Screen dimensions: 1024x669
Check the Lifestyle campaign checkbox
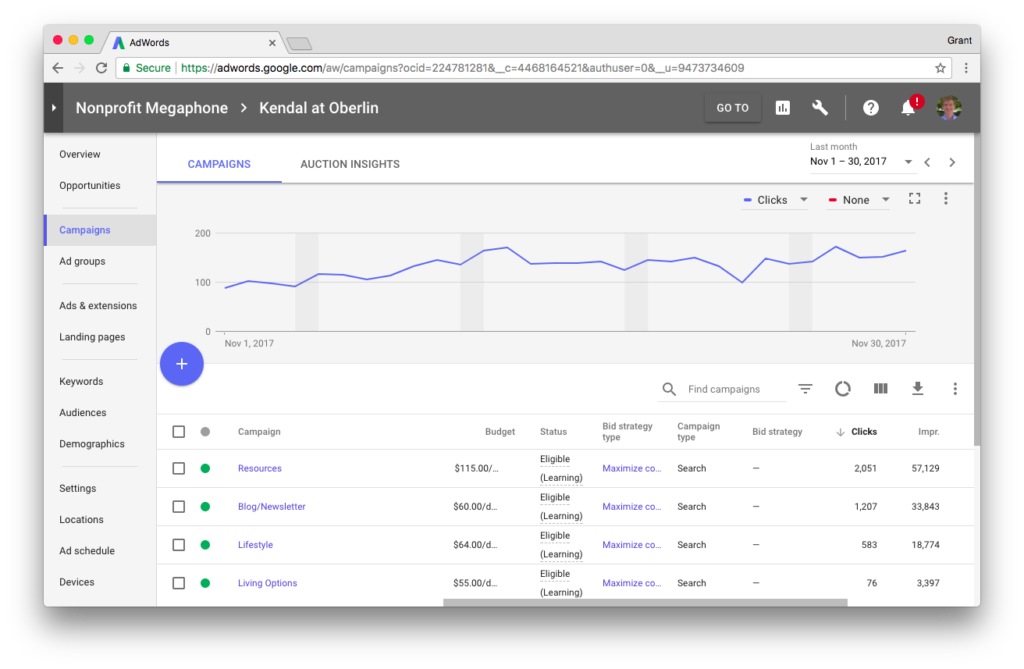pyautogui.click(x=179, y=545)
